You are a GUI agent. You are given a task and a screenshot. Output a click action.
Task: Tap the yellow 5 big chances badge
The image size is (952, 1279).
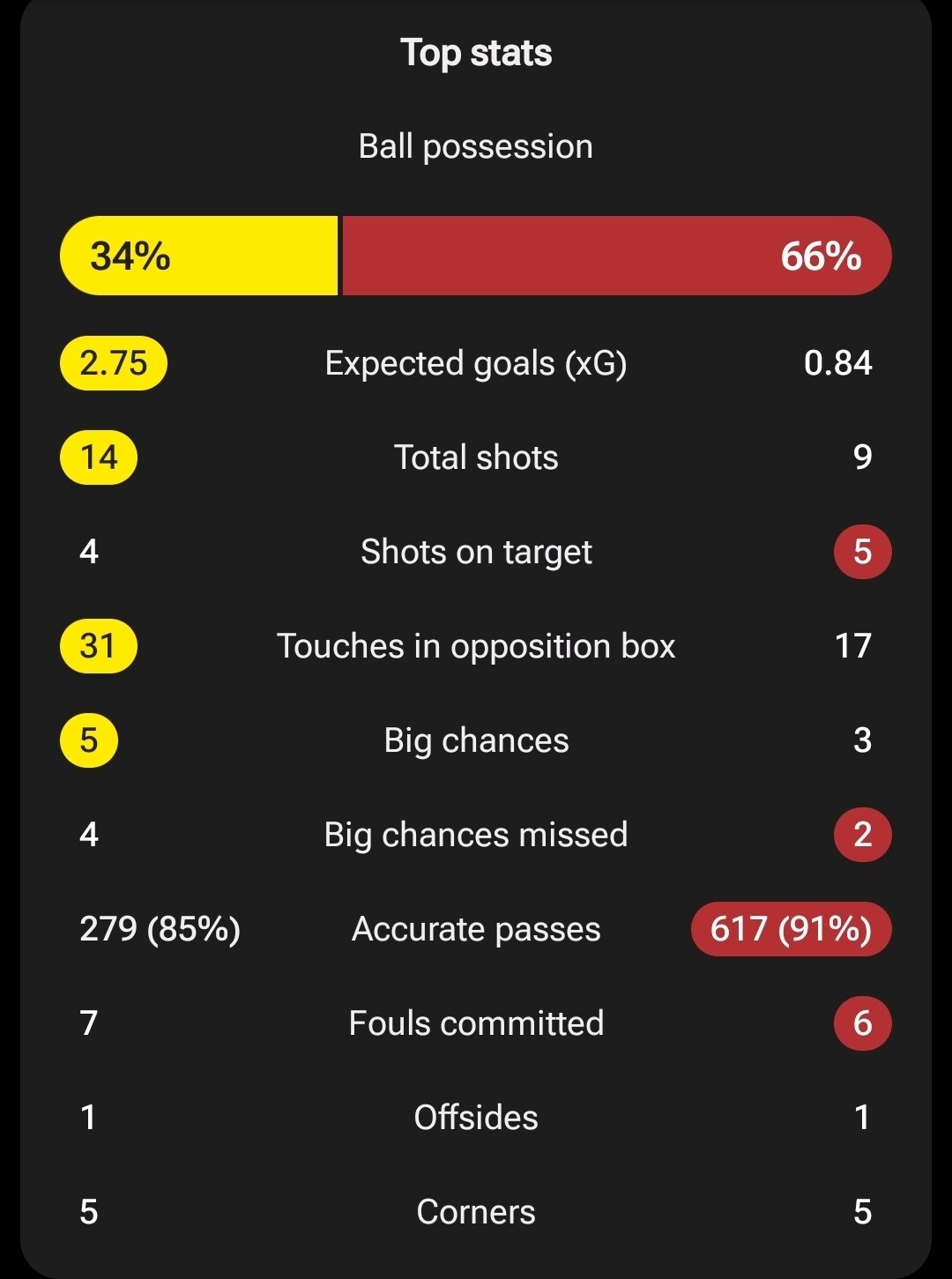89,740
